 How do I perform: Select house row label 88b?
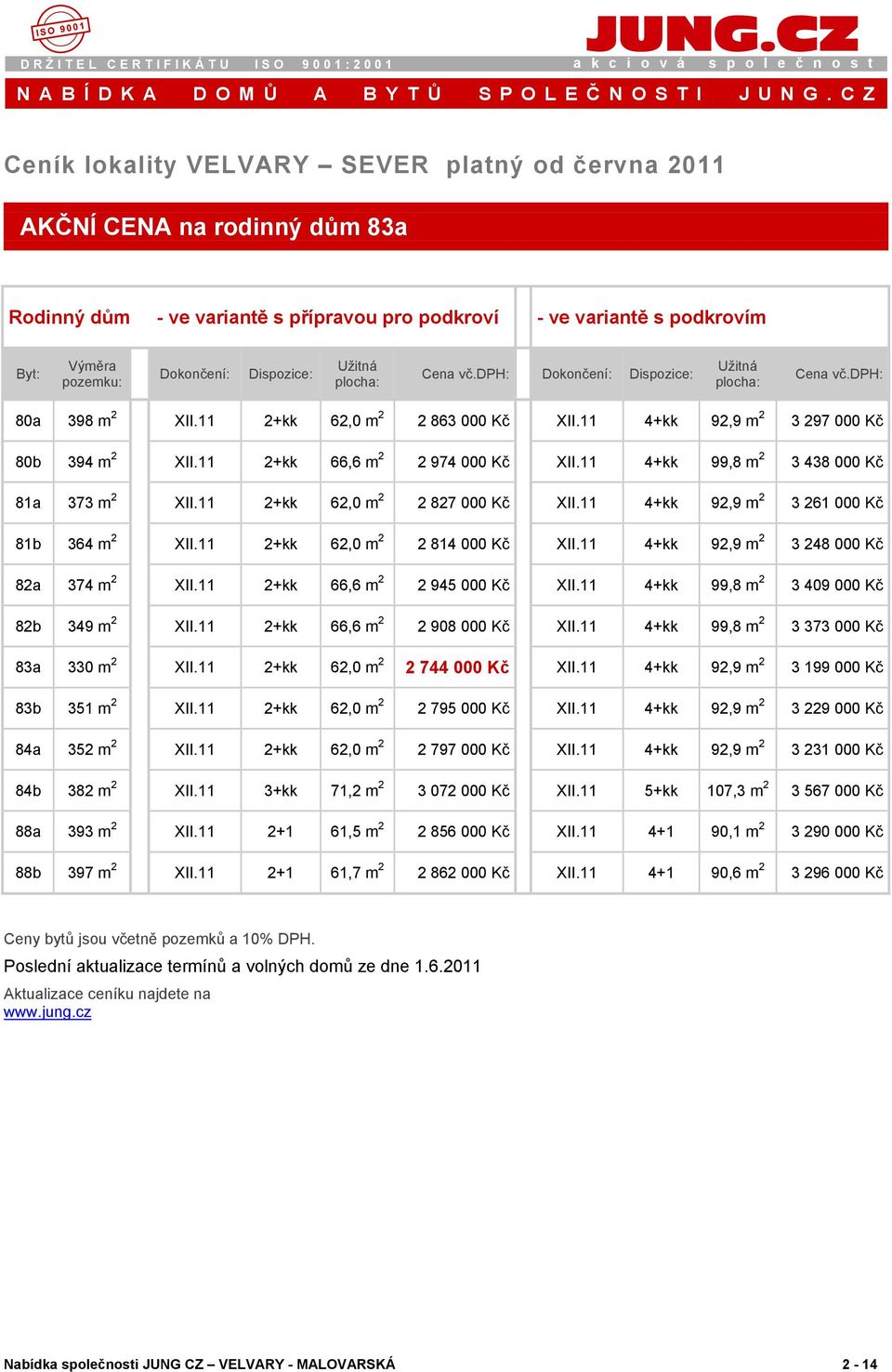click(x=28, y=873)
